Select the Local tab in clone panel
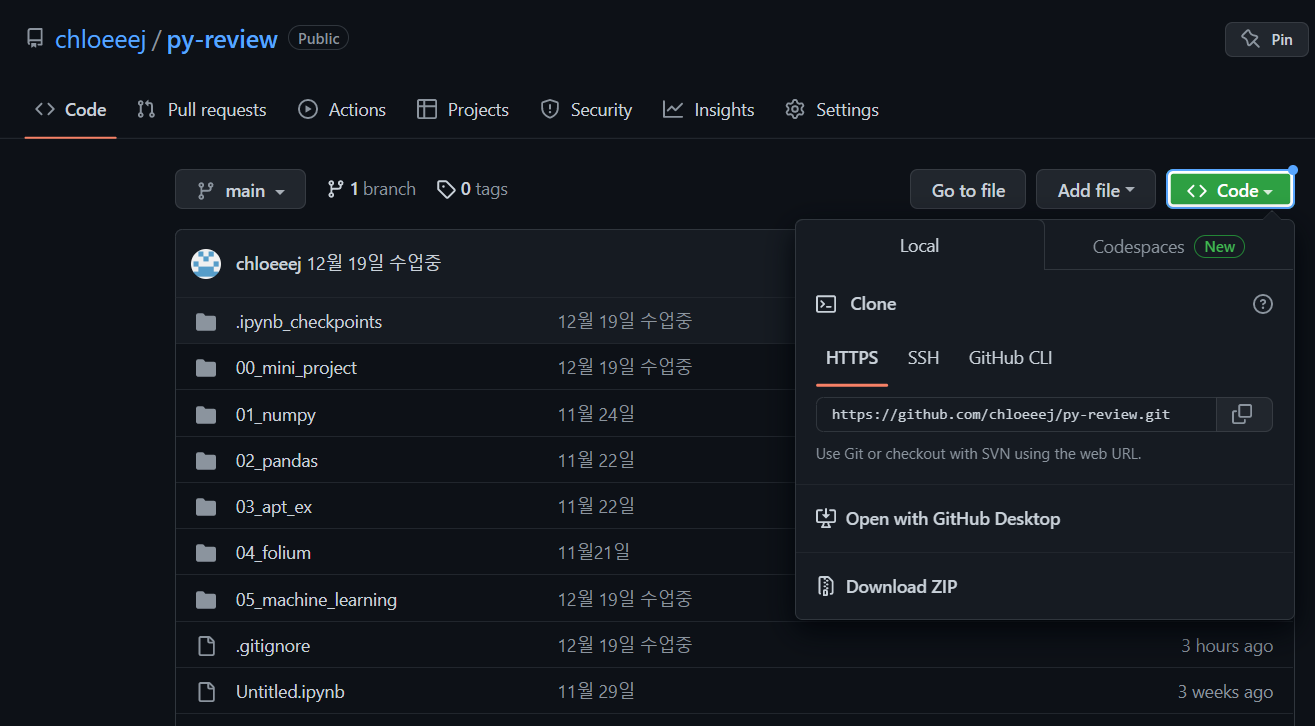The image size is (1315, 726). click(x=920, y=246)
